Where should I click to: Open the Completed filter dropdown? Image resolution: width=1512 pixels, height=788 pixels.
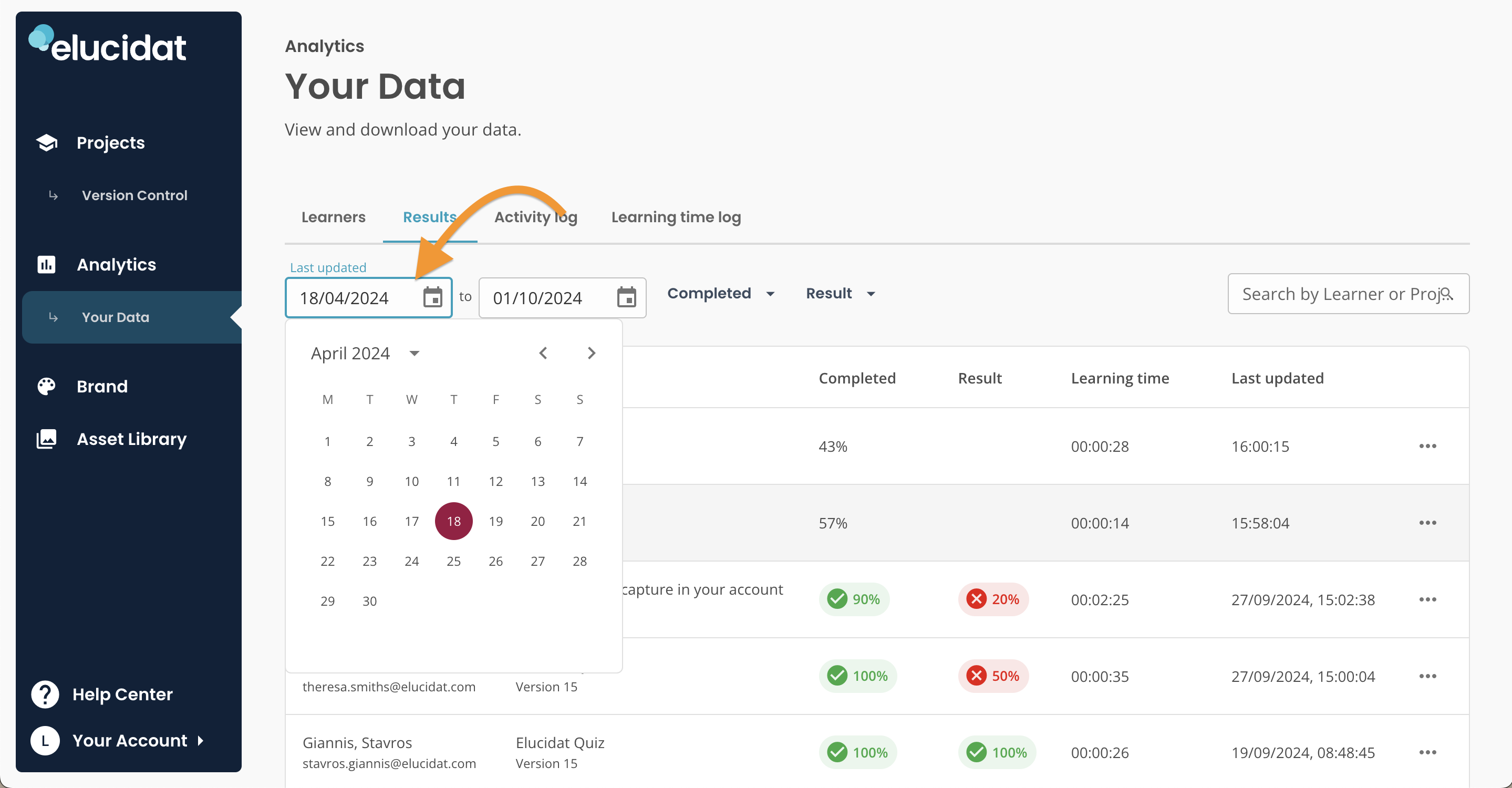(721, 293)
